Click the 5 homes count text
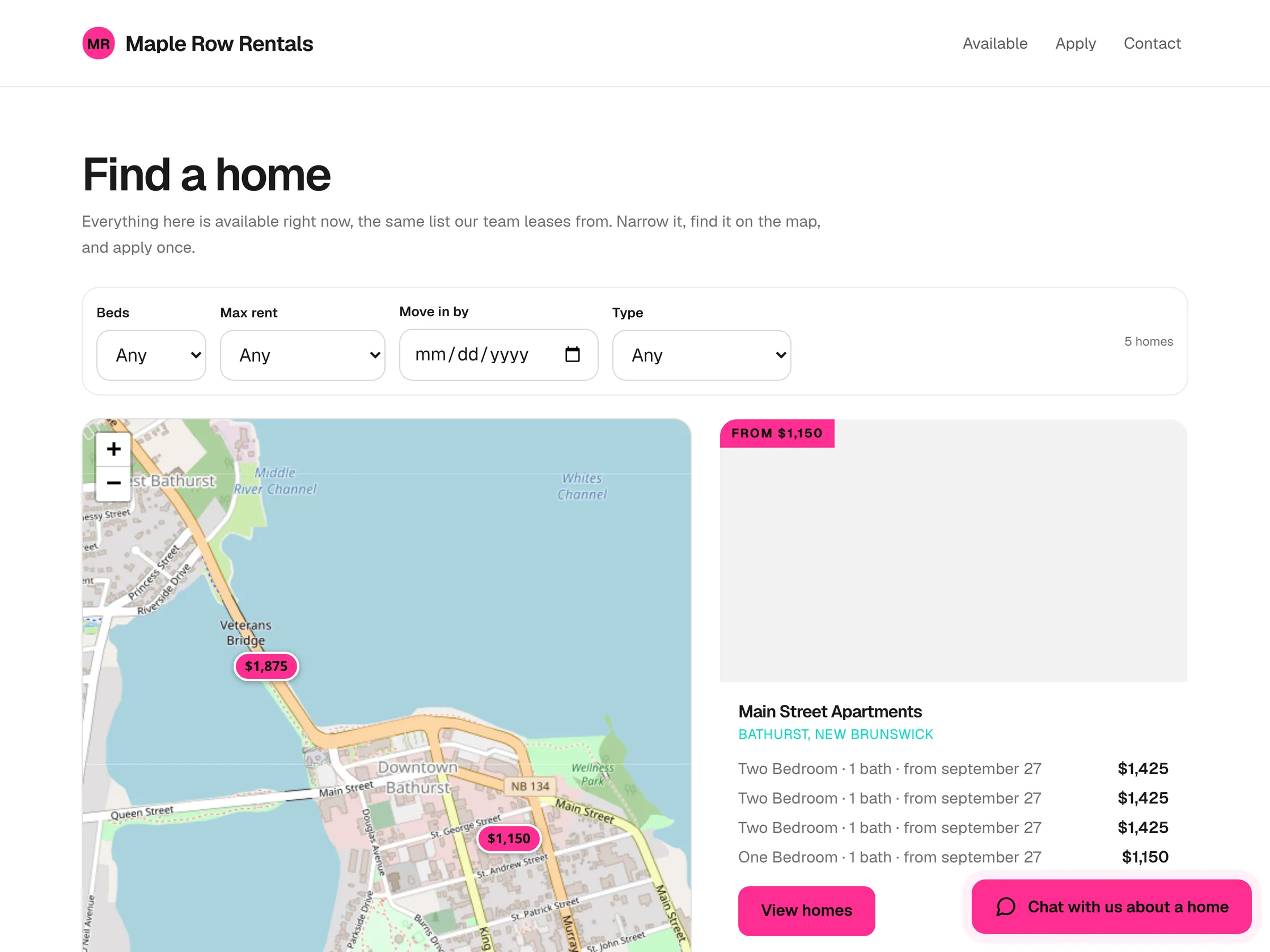 coord(1148,342)
